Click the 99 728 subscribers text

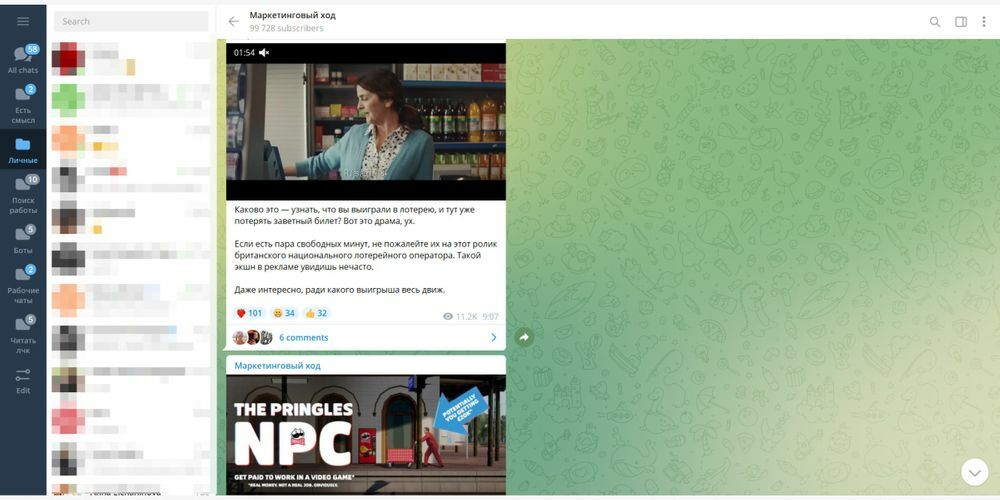[286, 28]
